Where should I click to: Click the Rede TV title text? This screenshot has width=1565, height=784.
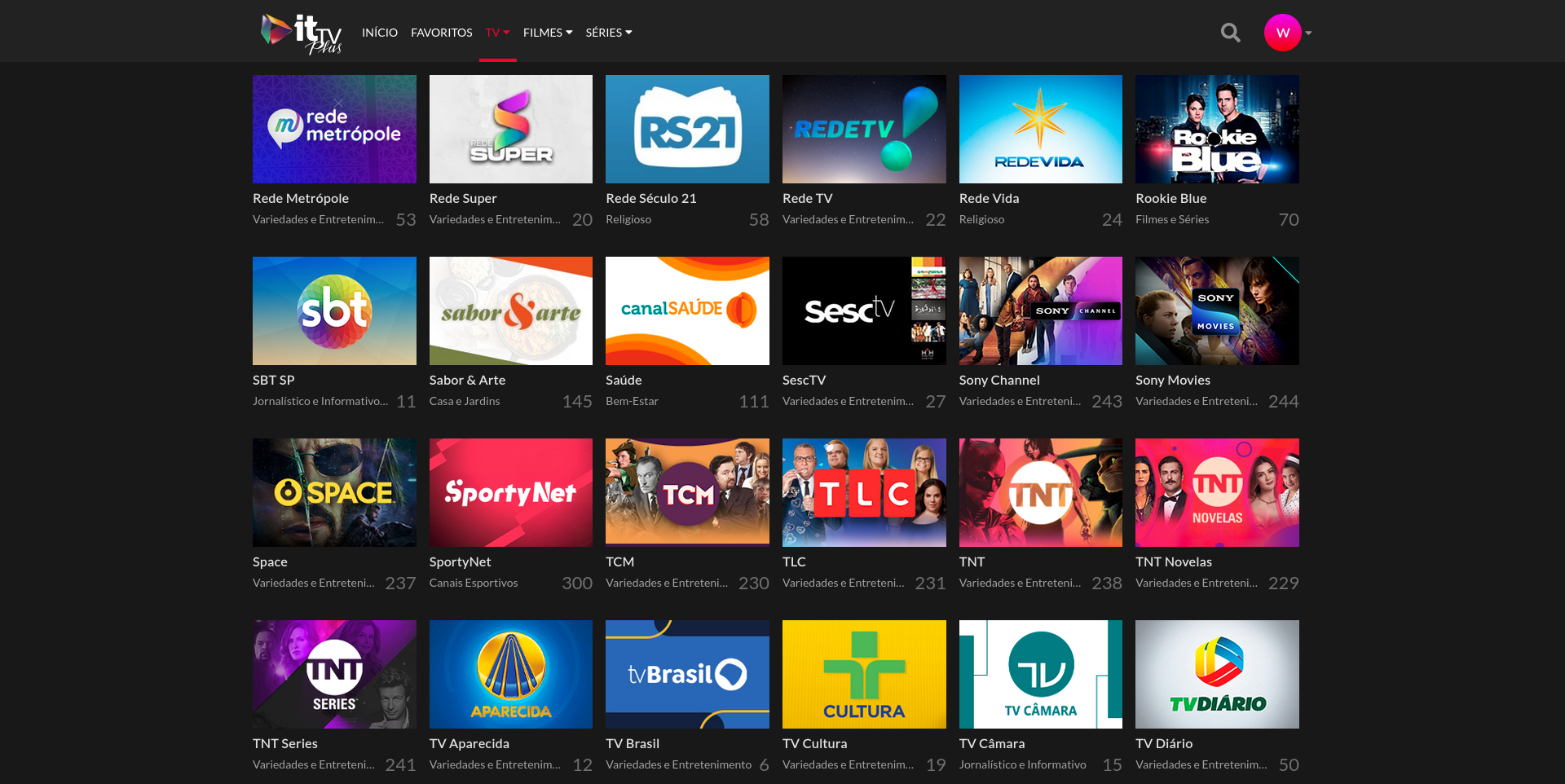coord(808,198)
